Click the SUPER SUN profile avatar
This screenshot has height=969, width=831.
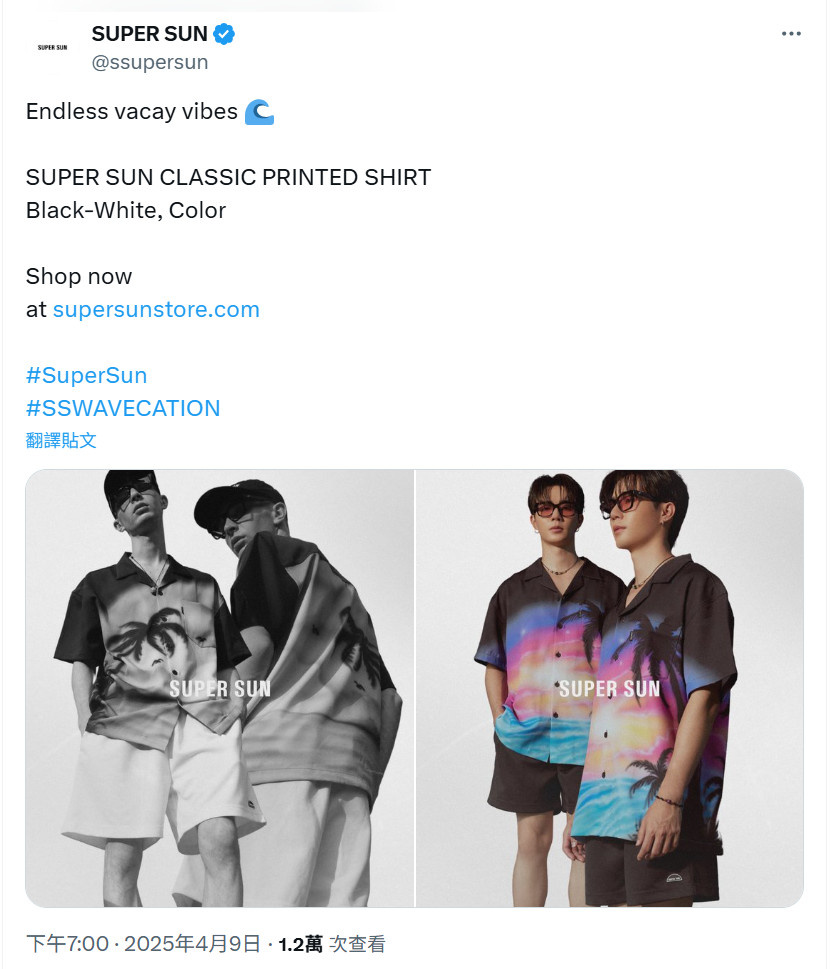pyautogui.click(x=53, y=47)
